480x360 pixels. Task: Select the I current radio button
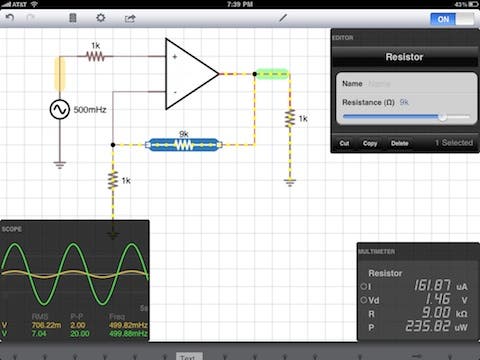364,286
